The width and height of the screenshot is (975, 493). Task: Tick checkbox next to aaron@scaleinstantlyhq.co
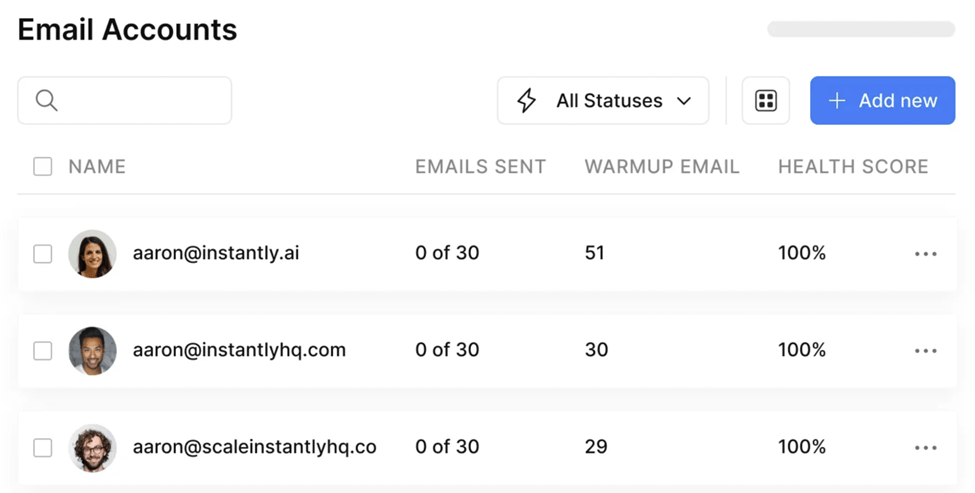(43, 448)
